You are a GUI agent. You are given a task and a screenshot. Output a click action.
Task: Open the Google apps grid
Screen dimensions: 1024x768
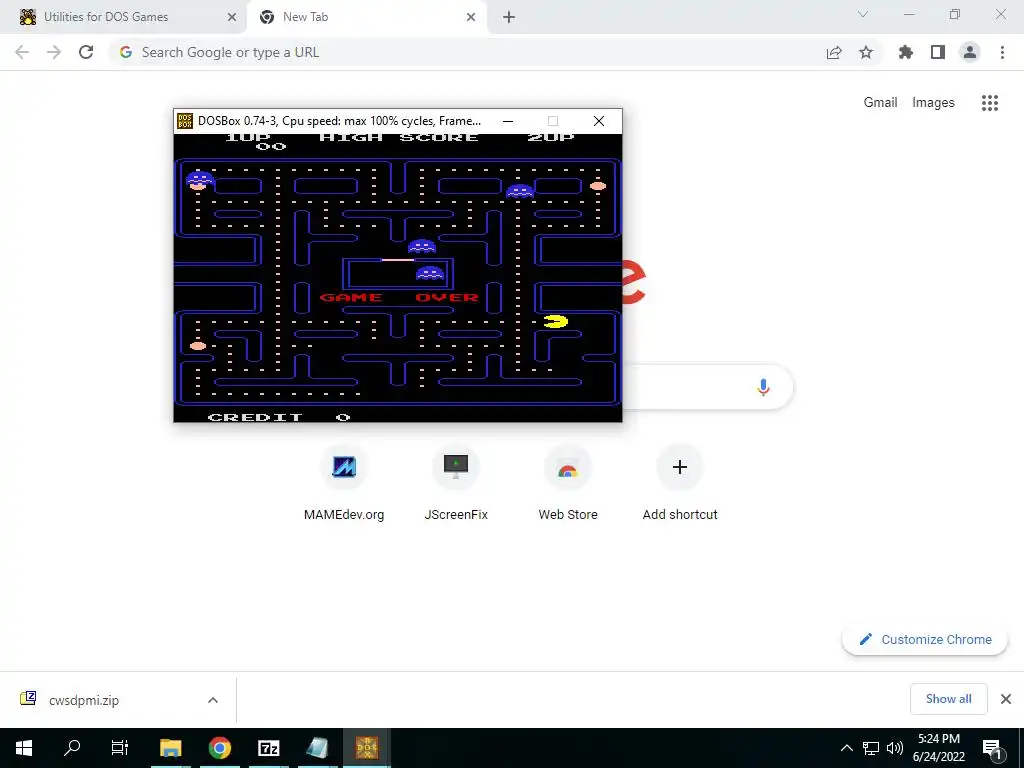(x=990, y=103)
